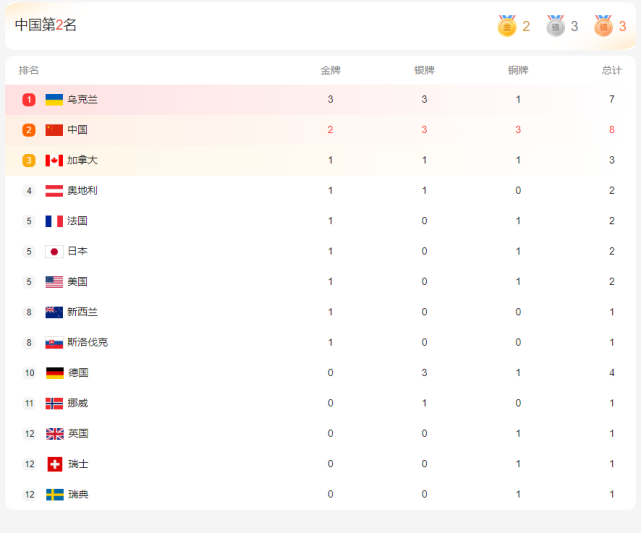The width and height of the screenshot is (641, 533).
Task: Open the 斯洛伐克 country entry
Action: click(x=87, y=342)
